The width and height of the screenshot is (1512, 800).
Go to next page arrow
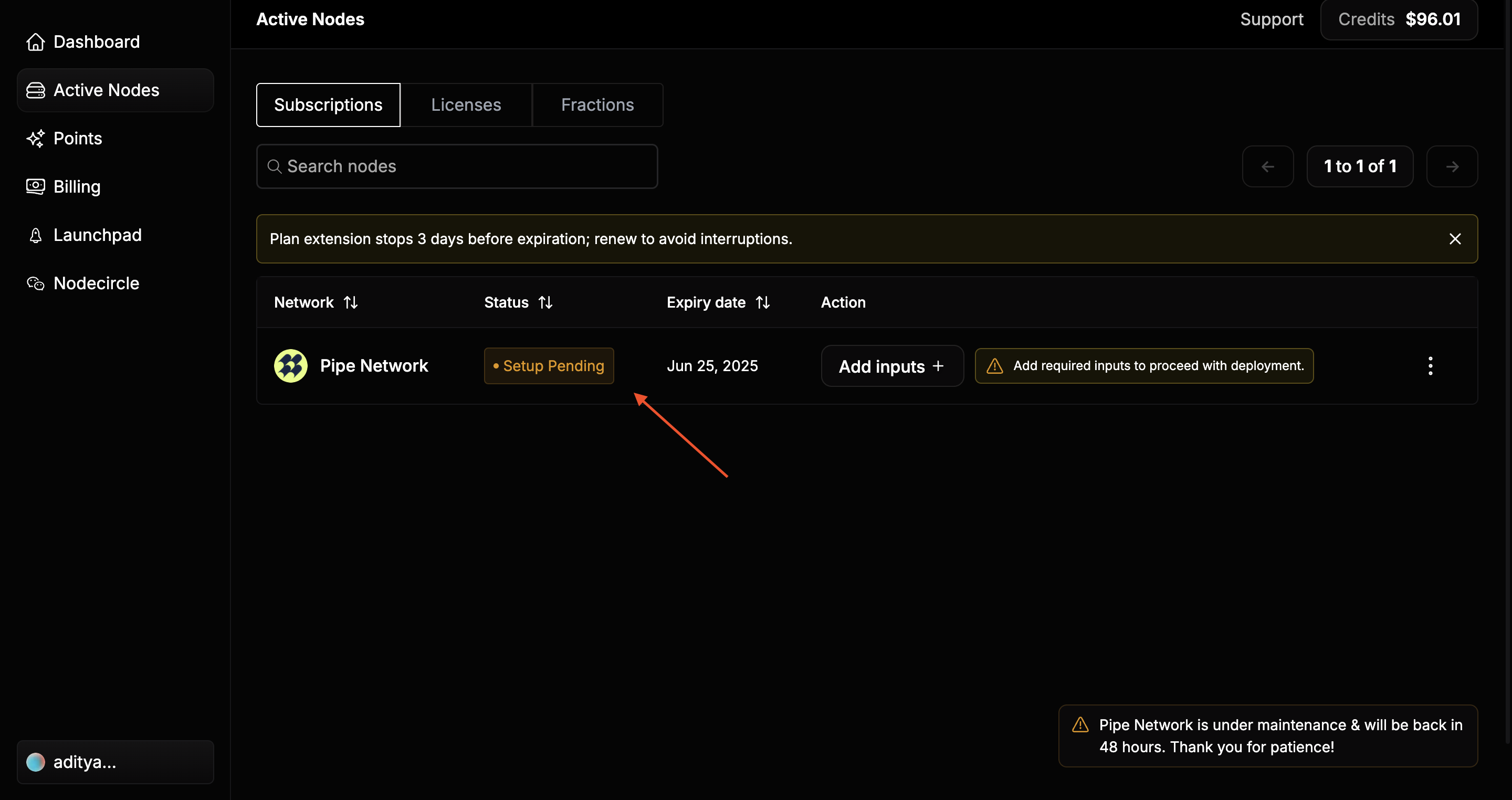pos(1452,167)
